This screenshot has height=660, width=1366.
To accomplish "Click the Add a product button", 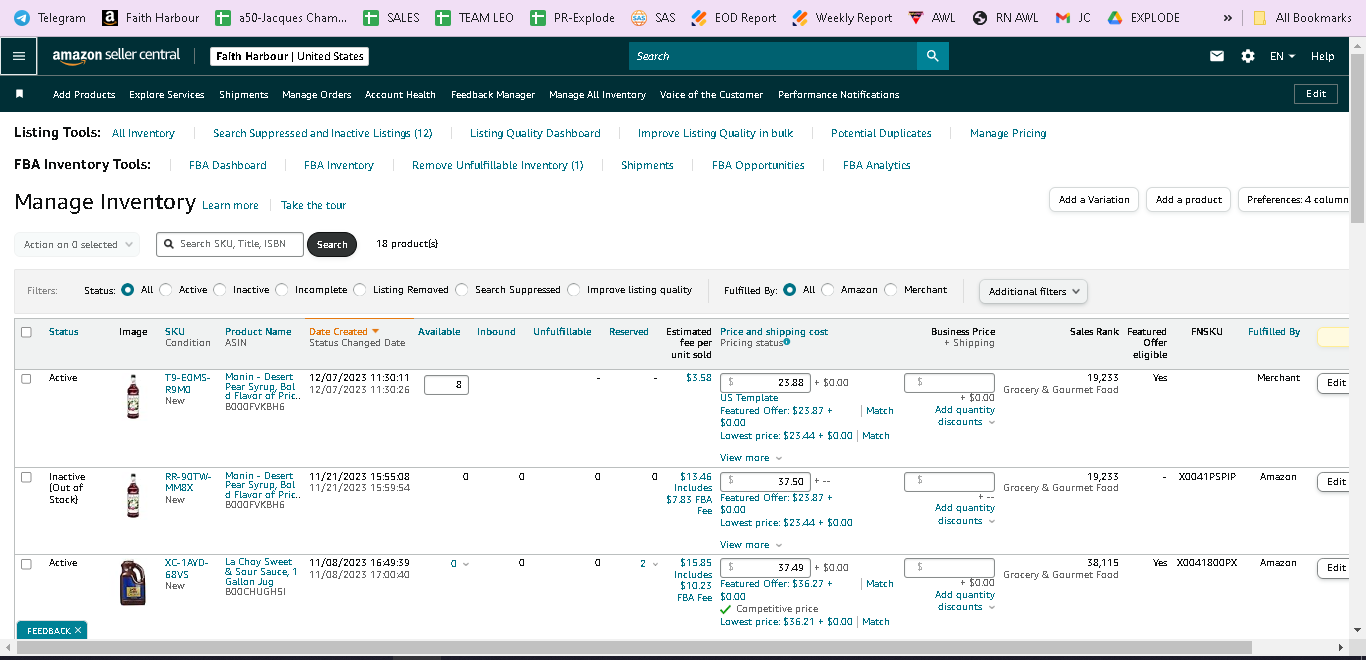I will [x=1189, y=200].
